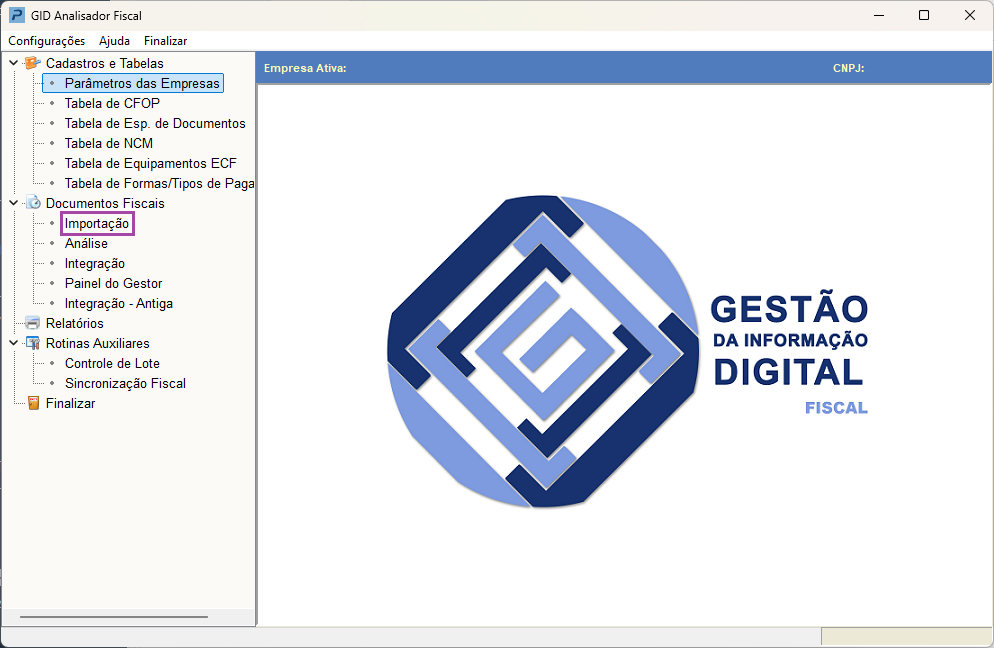Click the tree panel horizontal scrollbar
994x648 pixels.
point(113,617)
